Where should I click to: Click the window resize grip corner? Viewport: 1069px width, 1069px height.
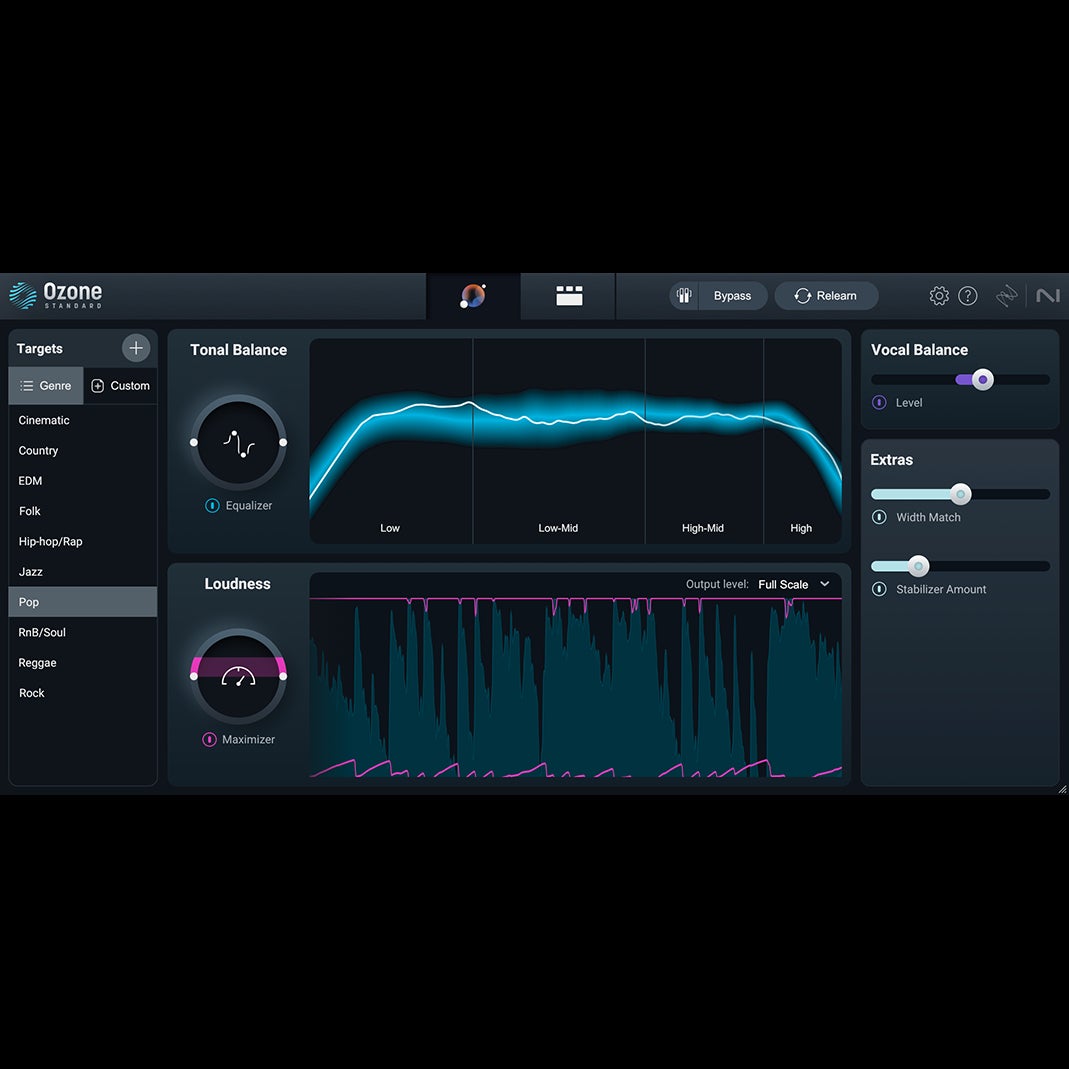click(x=1062, y=789)
